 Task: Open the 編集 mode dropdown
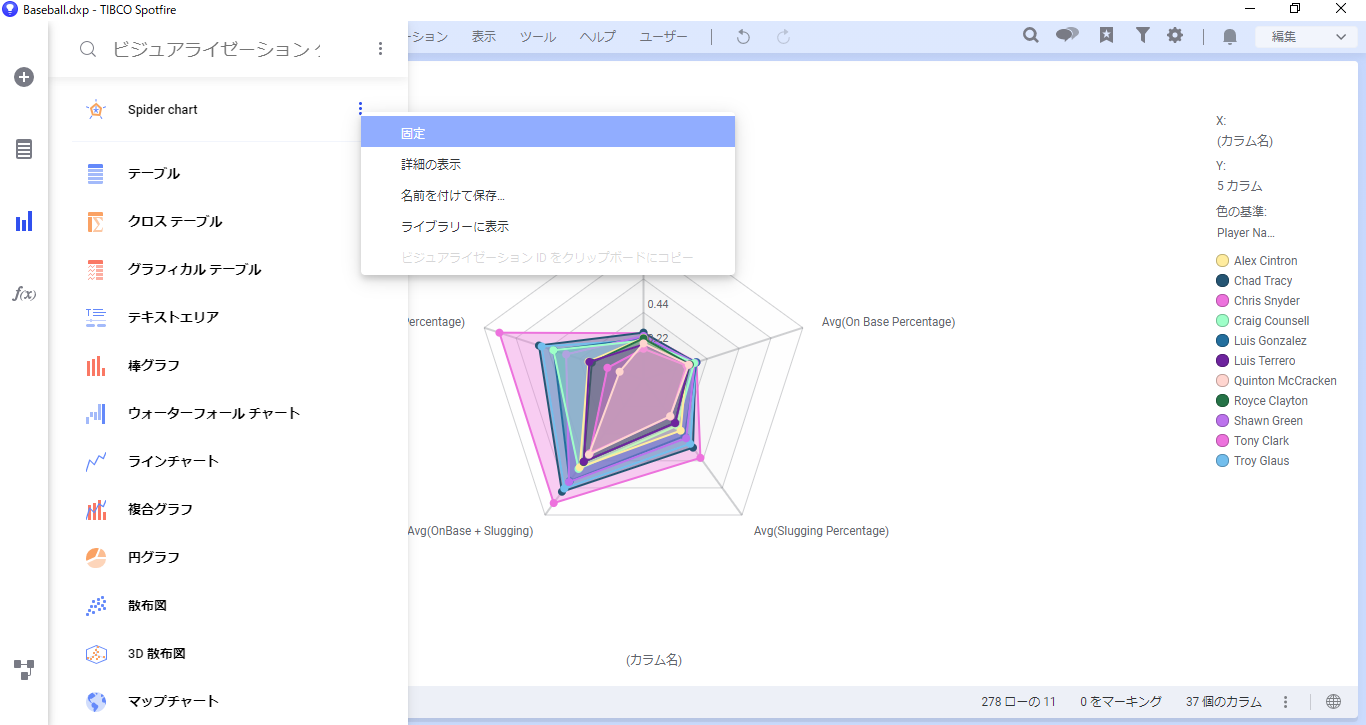pyautogui.click(x=1306, y=37)
